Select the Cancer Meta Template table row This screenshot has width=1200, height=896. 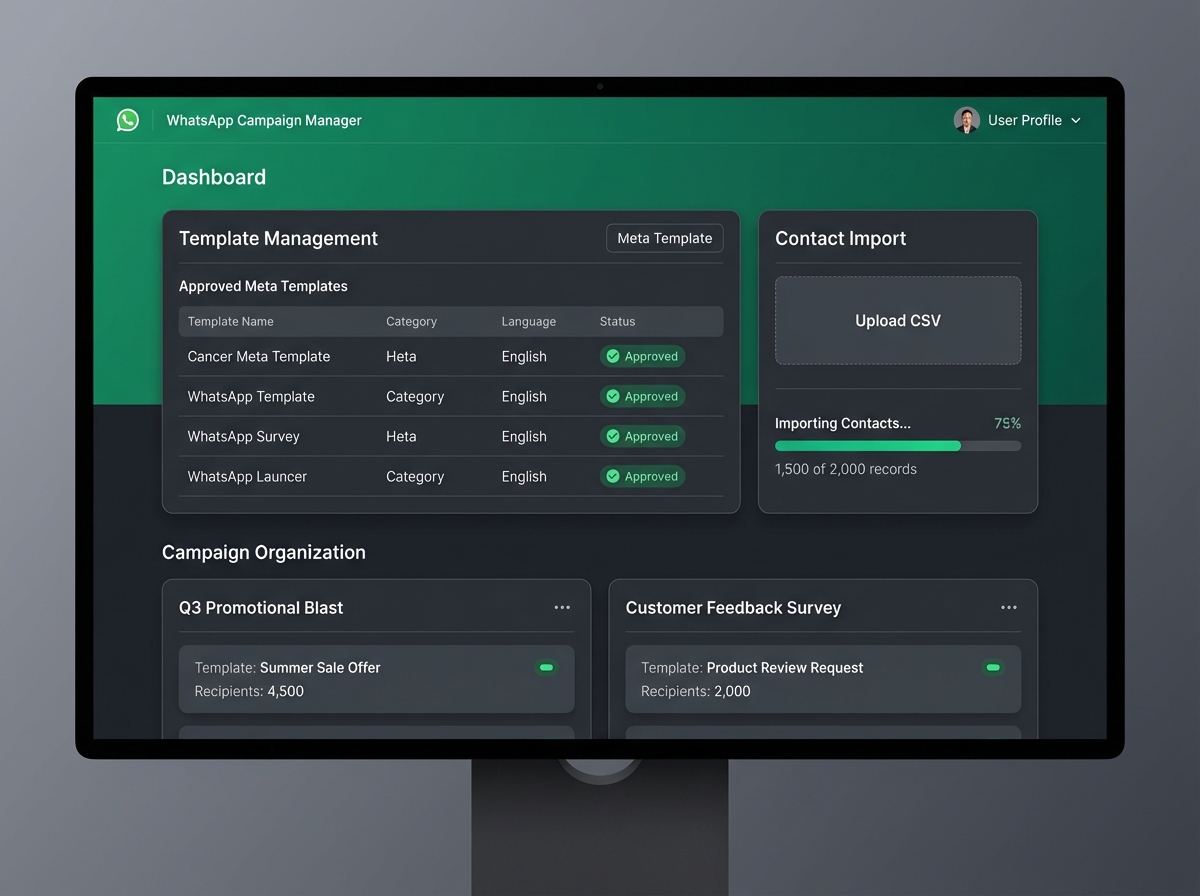click(400, 356)
